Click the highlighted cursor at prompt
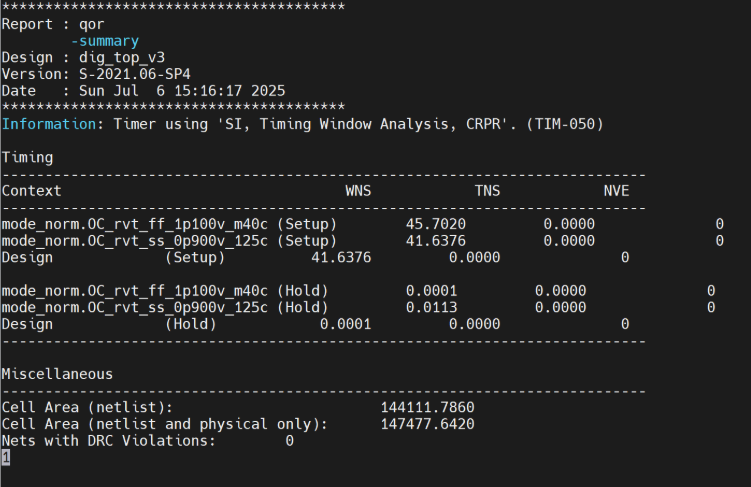The width and height of the screenshot is (751, 487). pos(6,457)
